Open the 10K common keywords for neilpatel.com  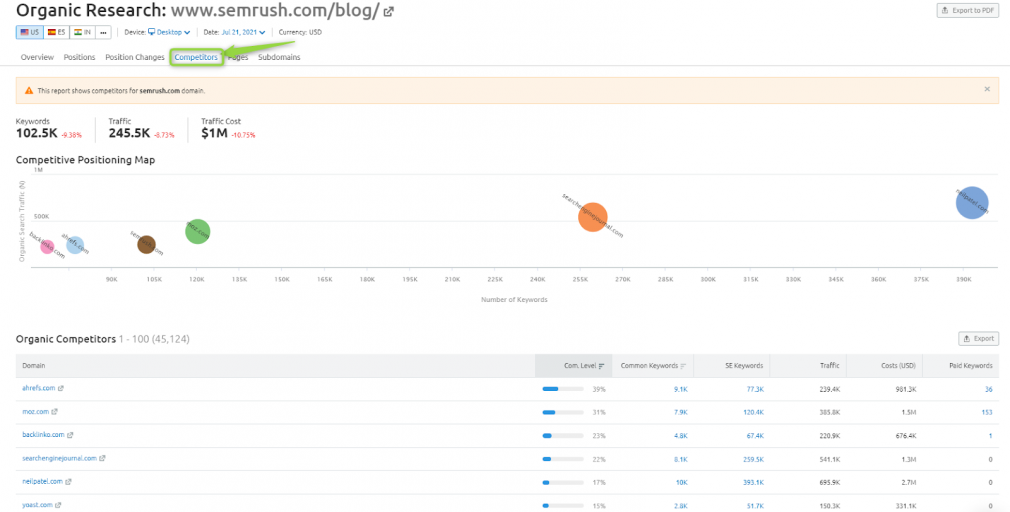click(x=682, y=482)
